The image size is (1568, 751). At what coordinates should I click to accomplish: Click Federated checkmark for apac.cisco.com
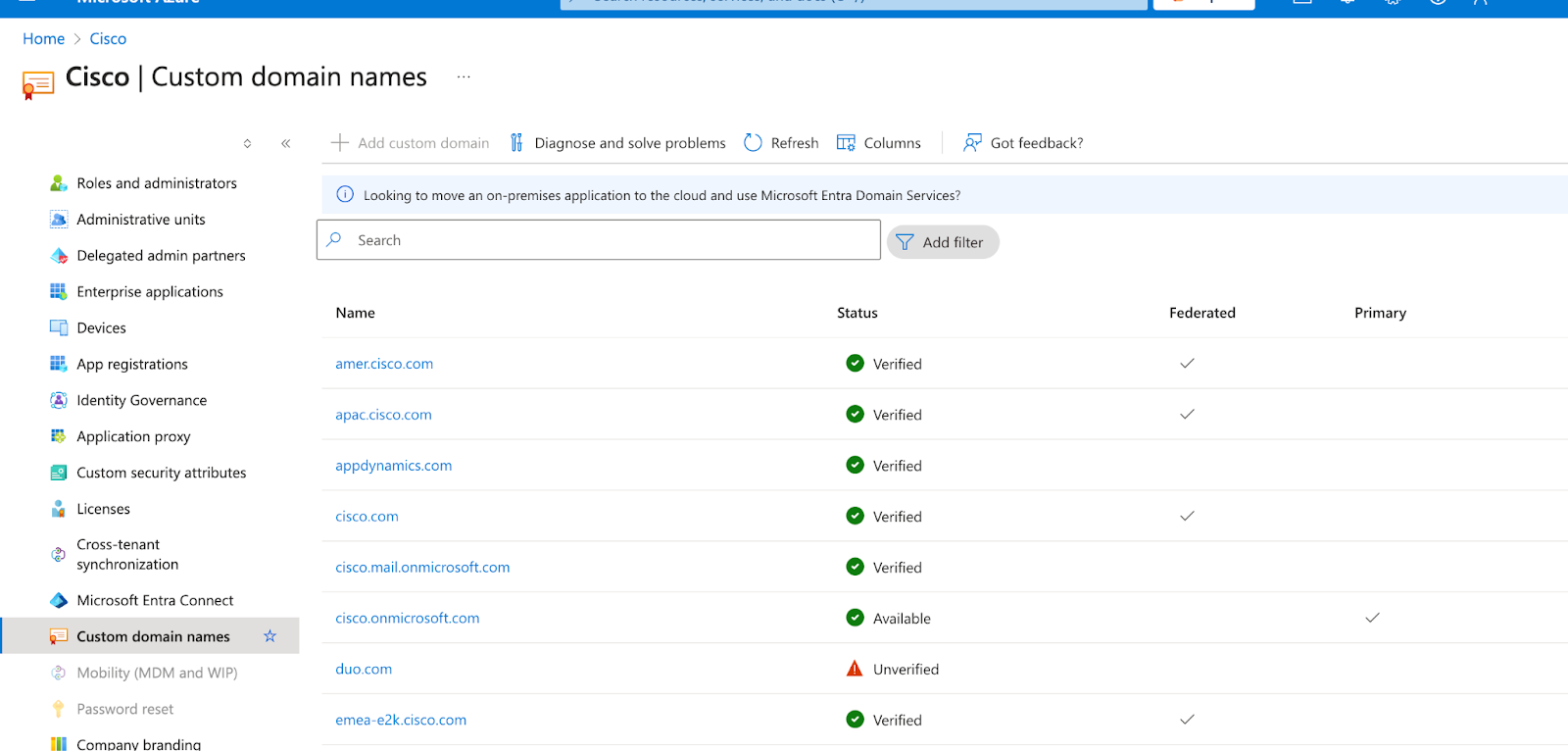1187,414
